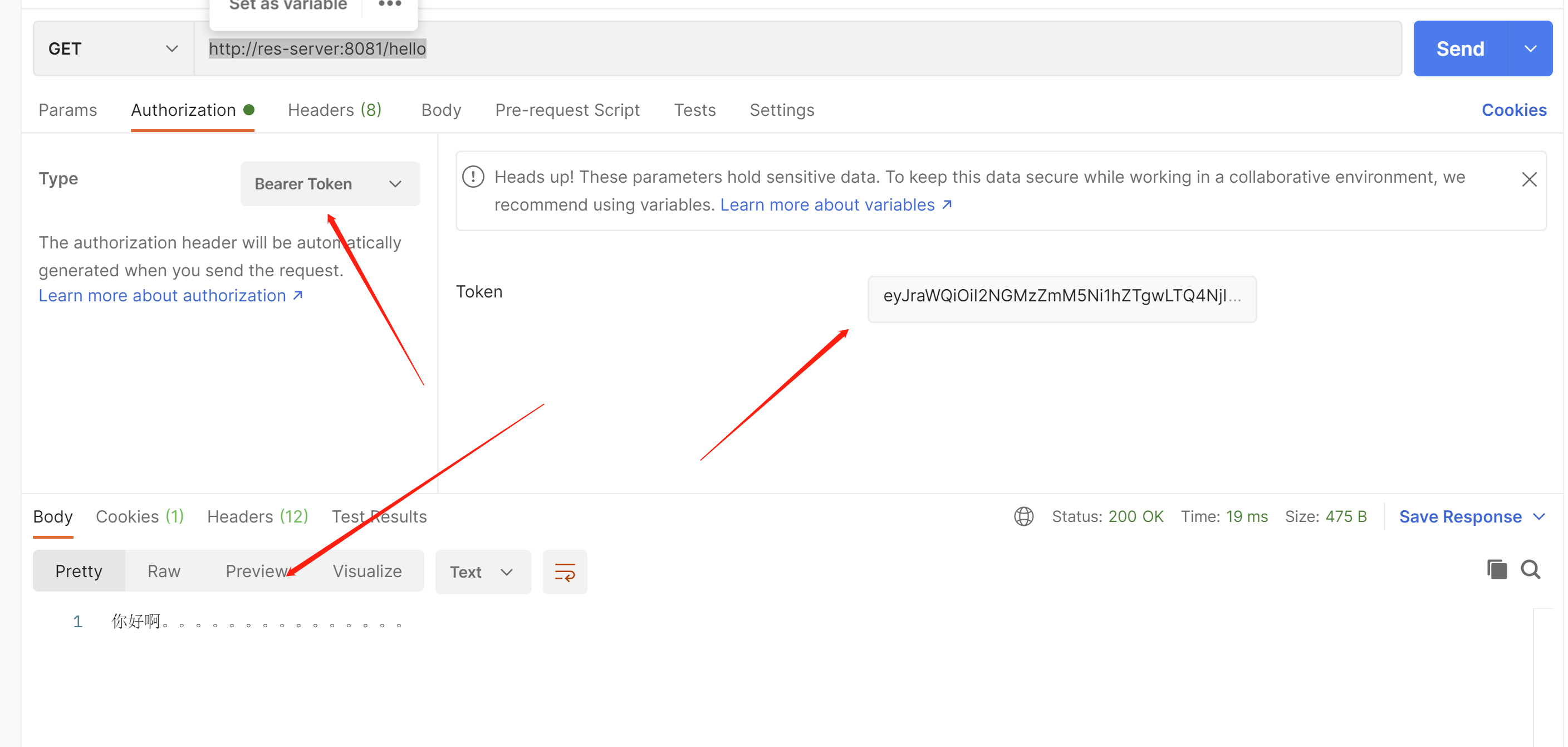Screen dimensions: 1568x747
Task: Select the Pretty response view
Action: click(x=79, y=571)
